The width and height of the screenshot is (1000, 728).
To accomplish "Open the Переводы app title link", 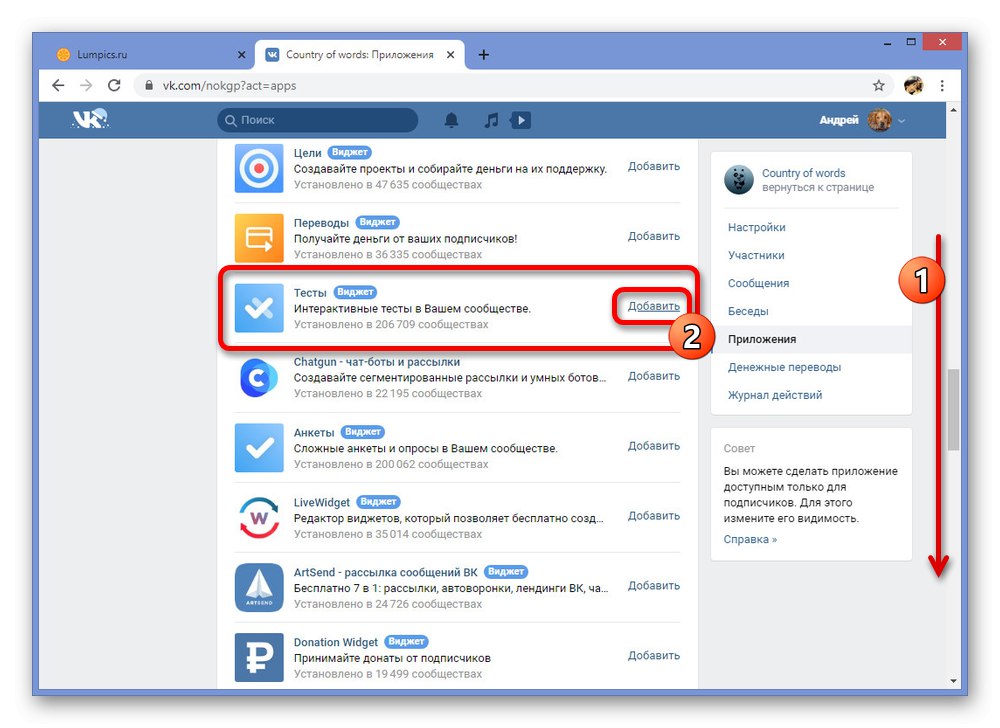I will (321, 223).
